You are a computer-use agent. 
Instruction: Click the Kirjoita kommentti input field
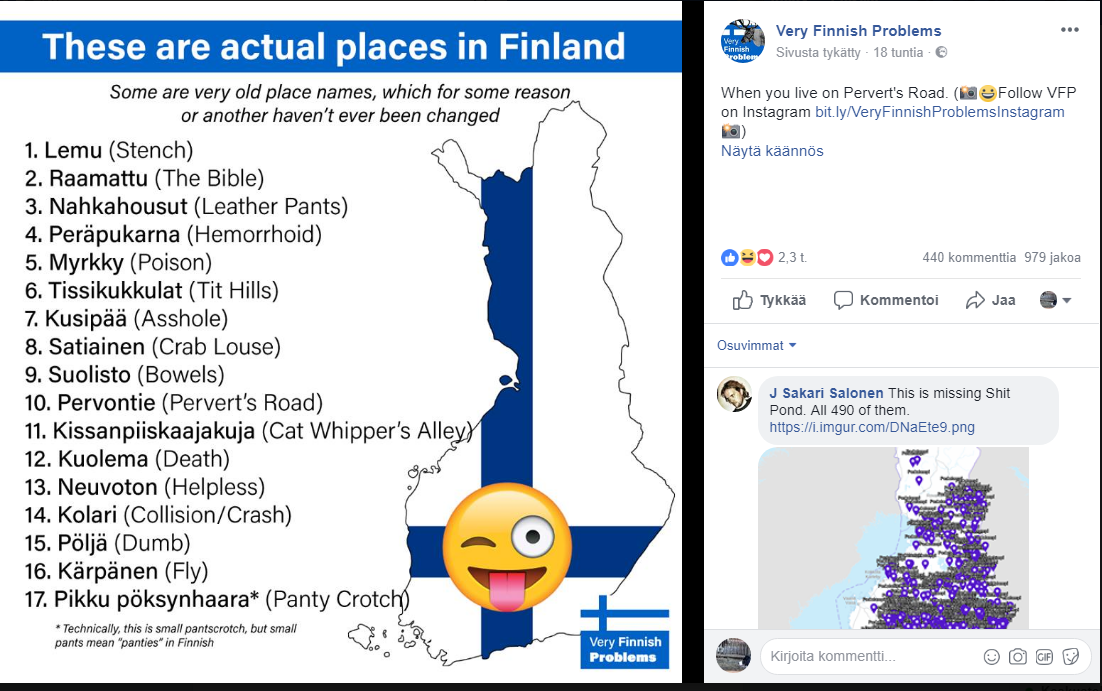870,657
